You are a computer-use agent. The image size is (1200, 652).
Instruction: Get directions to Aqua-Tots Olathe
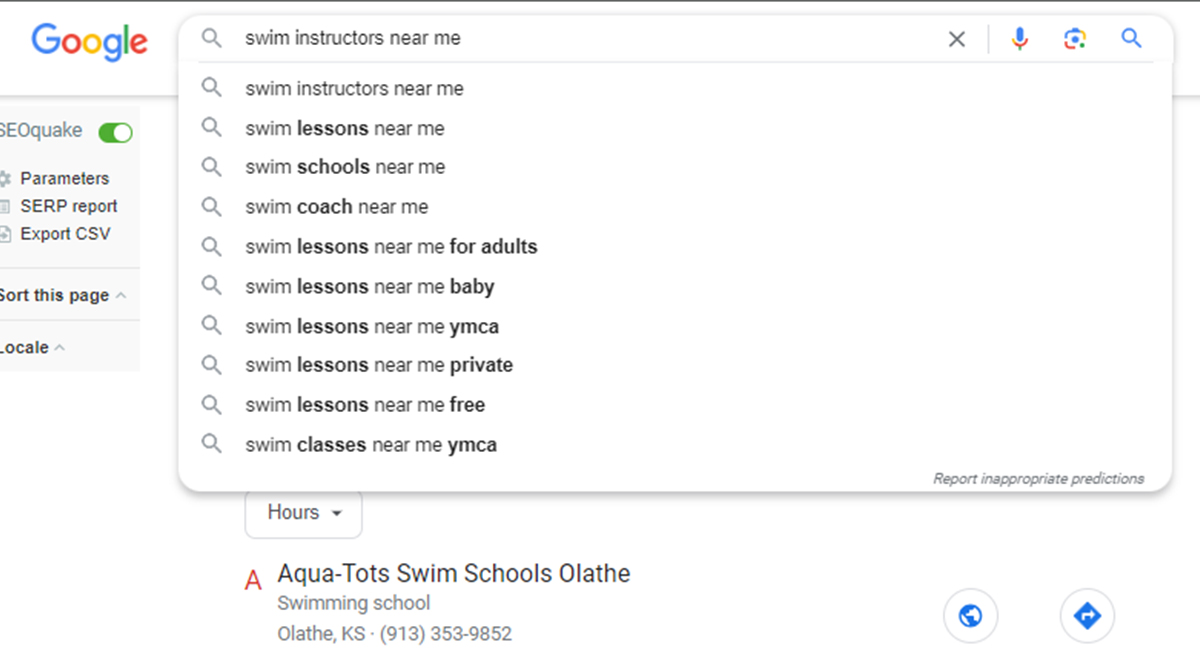coord(1087,615)
